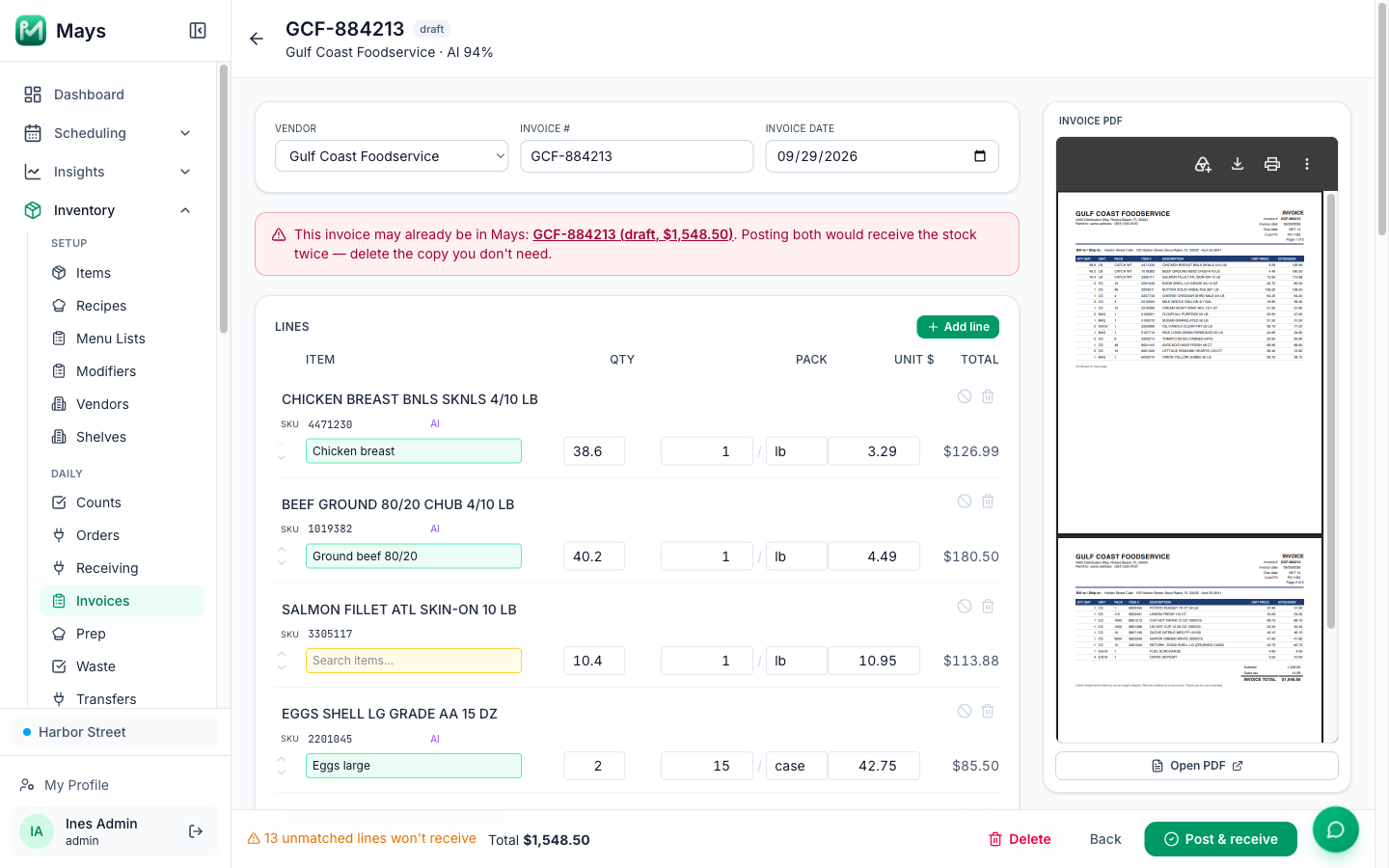1389x868 pixels.
Task: Open Orders page
Action: pos(122,535)
